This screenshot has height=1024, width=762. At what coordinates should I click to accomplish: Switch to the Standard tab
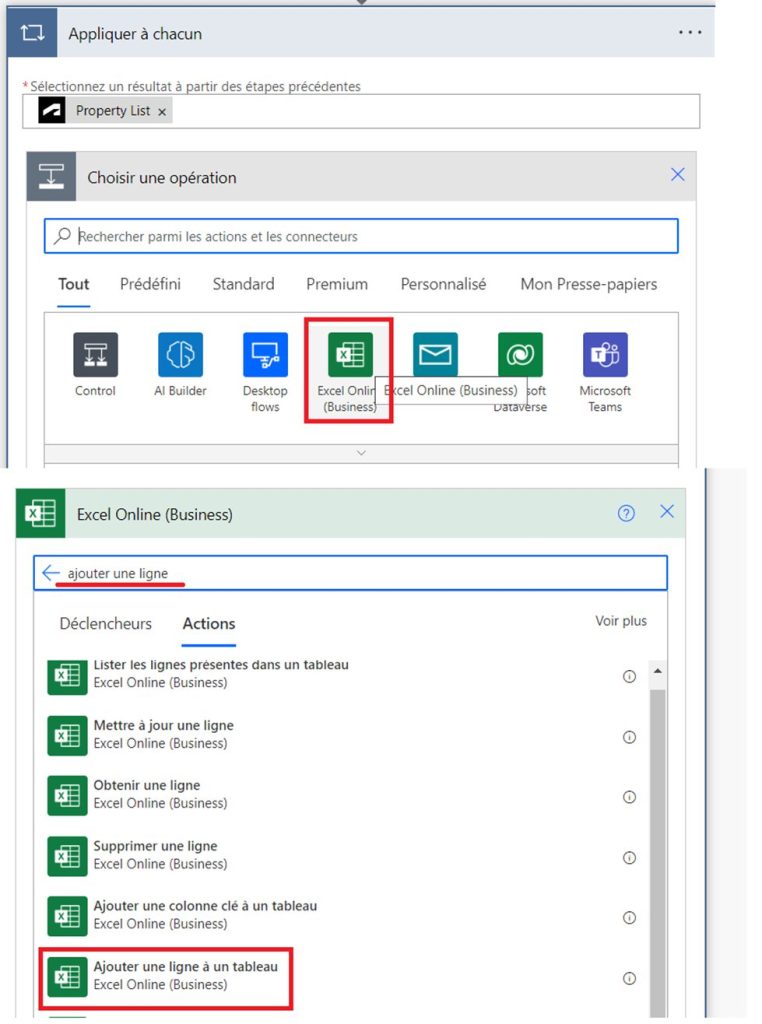[243, 284]
